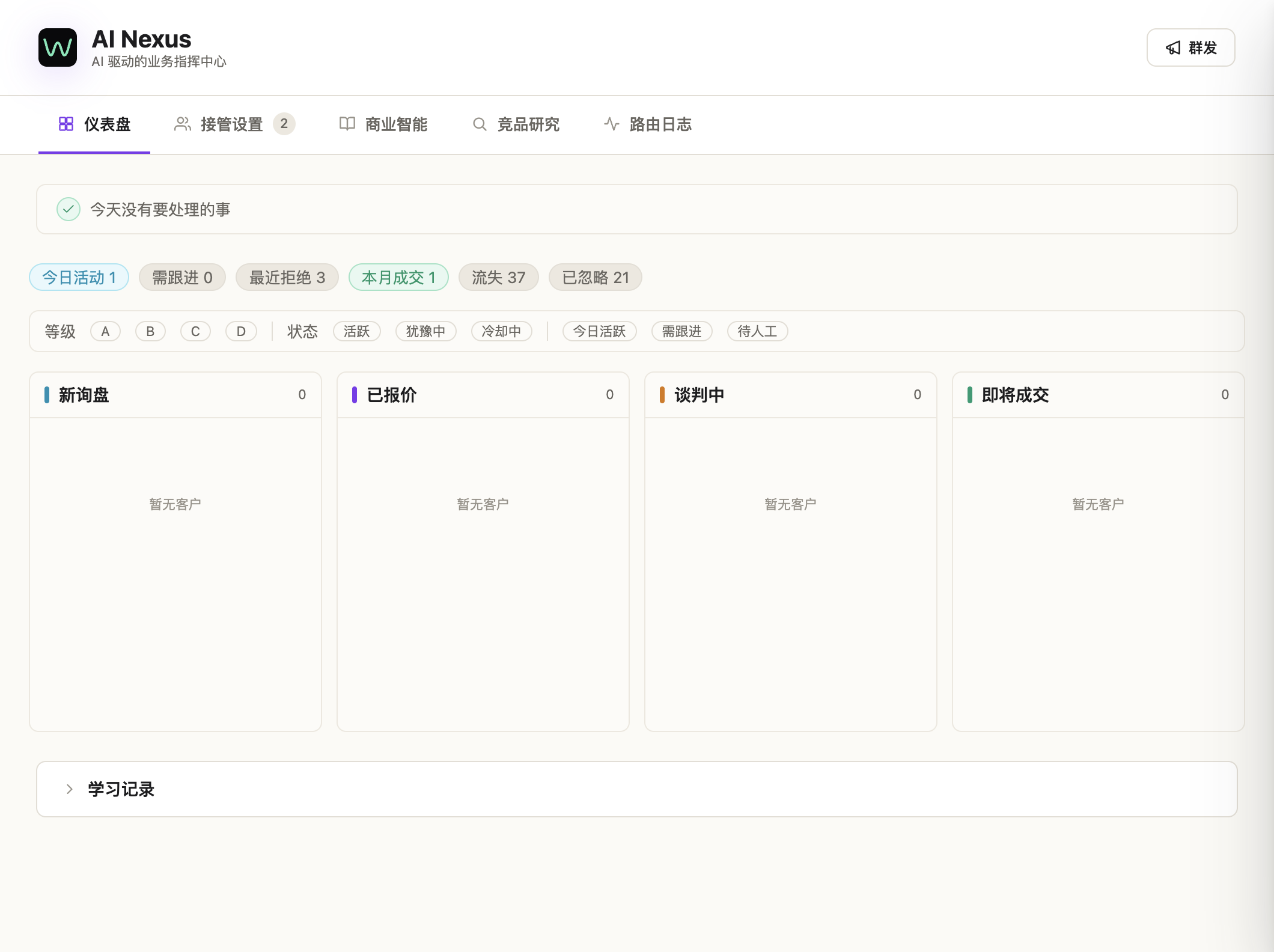Toggle the 犹豫中 status filter
This screenshot has height=952, width=1274.
click(x=426, y=331)
